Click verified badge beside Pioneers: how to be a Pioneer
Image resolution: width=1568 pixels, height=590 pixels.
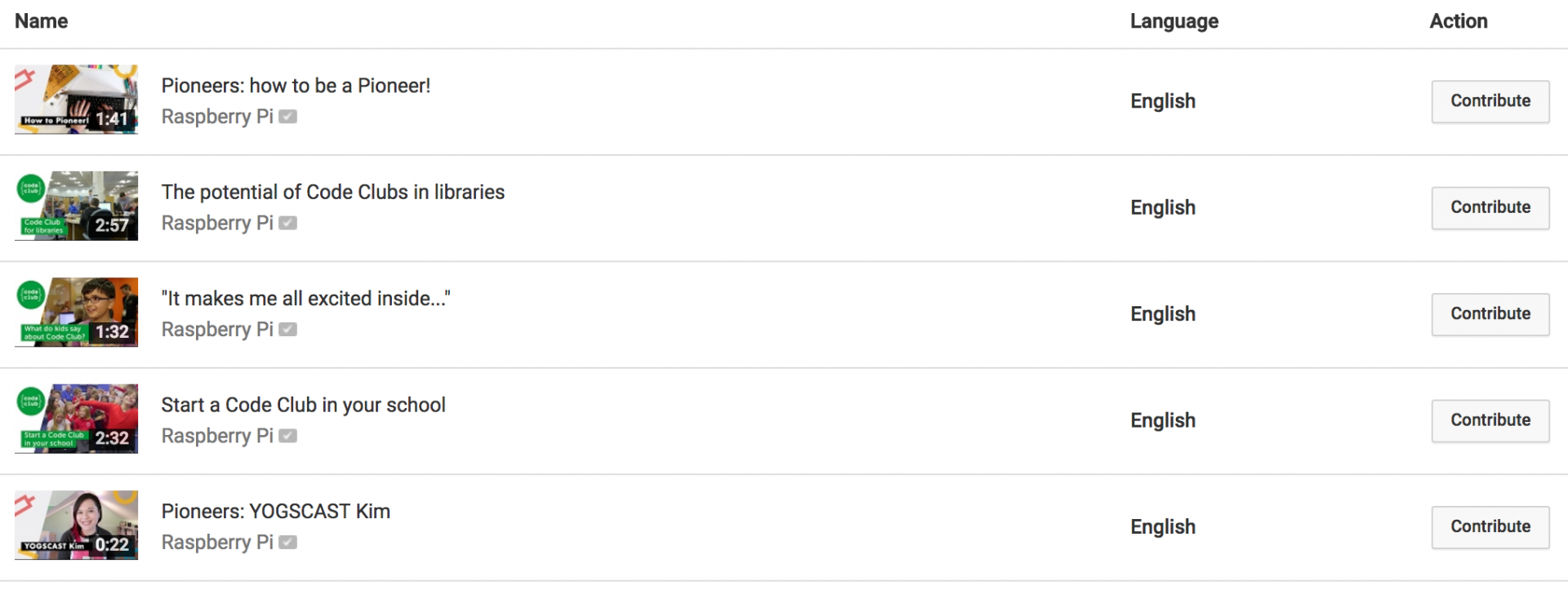click(x=287, y=117)
